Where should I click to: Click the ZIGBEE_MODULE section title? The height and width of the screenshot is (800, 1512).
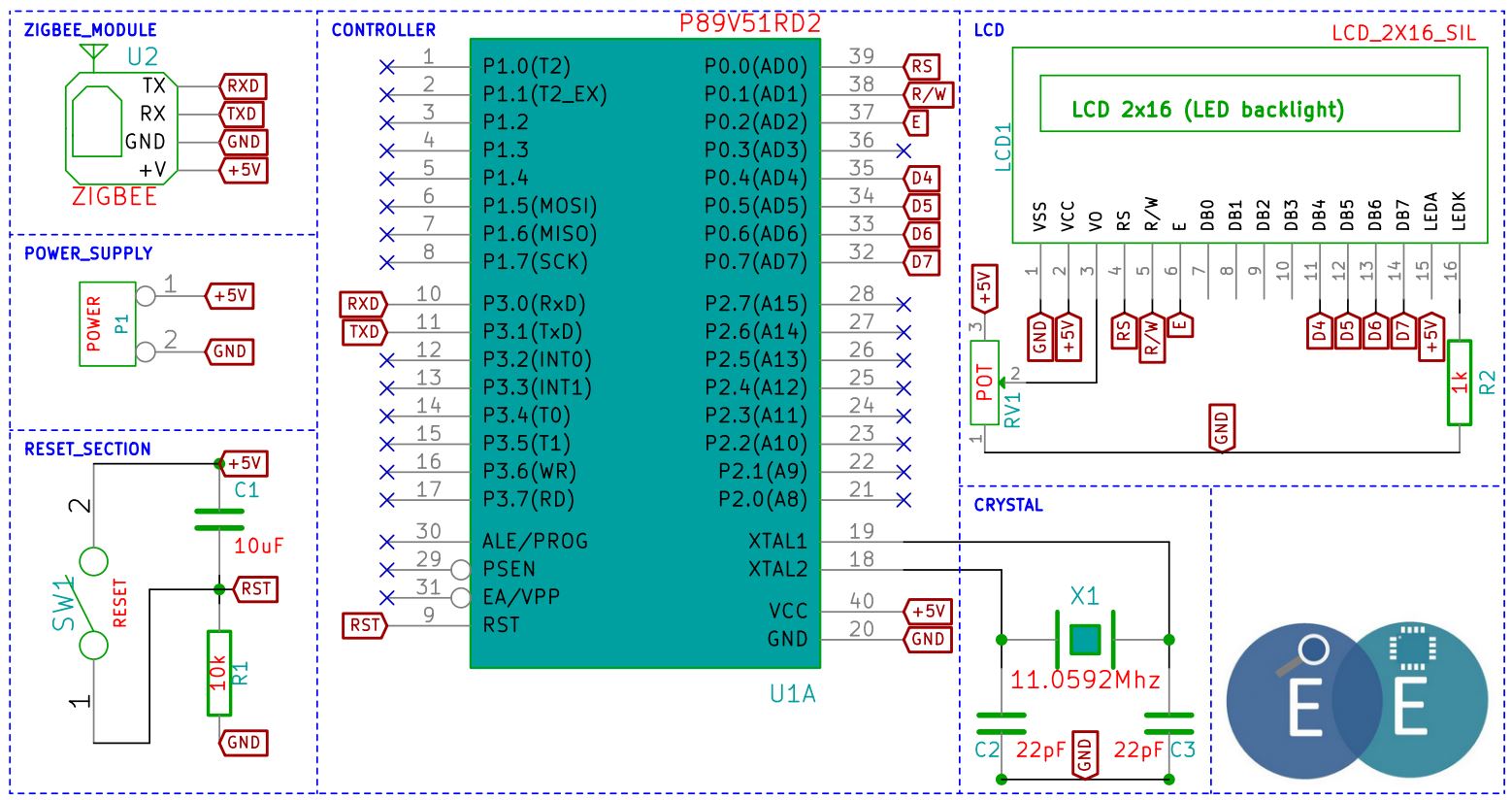pos(90,30)
